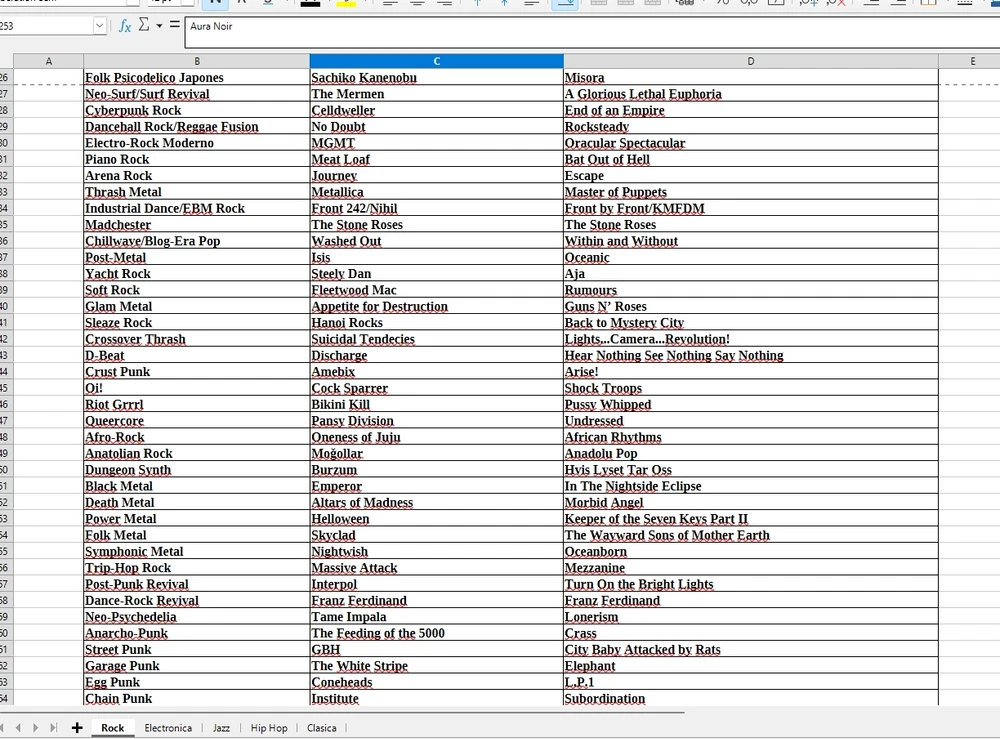Expand the Sum function dropdown arrow
This screenshot has width=1000, height=739.
(159, 26)
